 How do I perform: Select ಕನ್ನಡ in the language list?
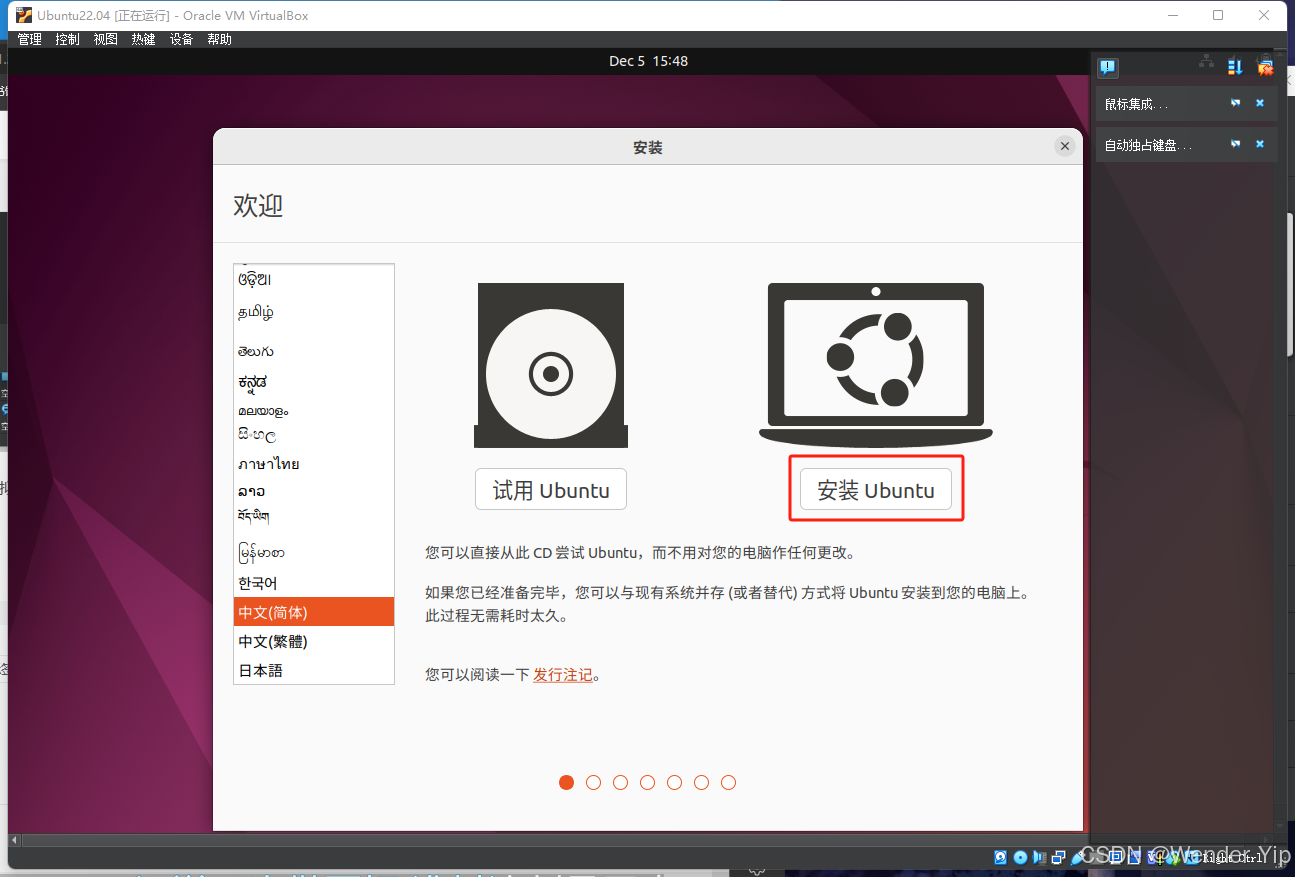pyautogui.click(x=314, y=382)
